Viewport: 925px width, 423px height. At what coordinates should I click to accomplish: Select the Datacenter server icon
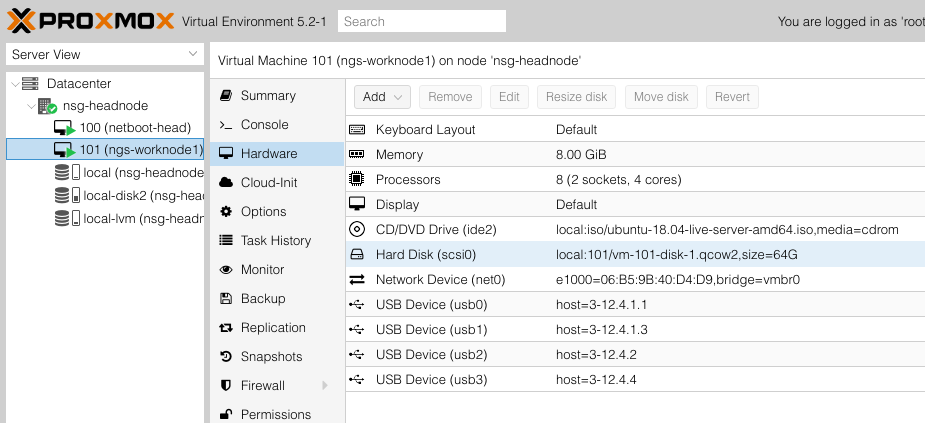pos(30,84)
